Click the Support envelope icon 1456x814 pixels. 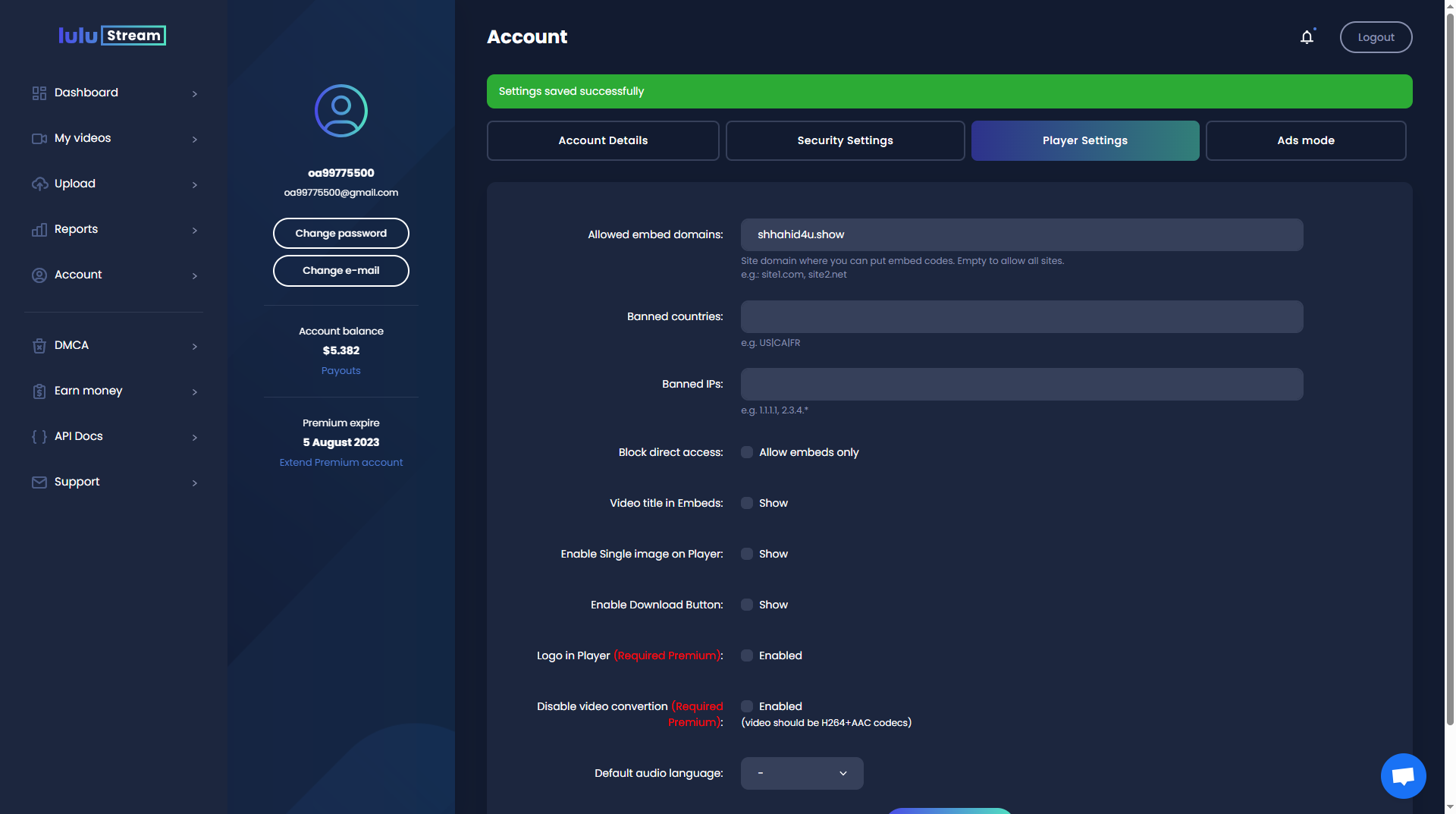point(39,482)
